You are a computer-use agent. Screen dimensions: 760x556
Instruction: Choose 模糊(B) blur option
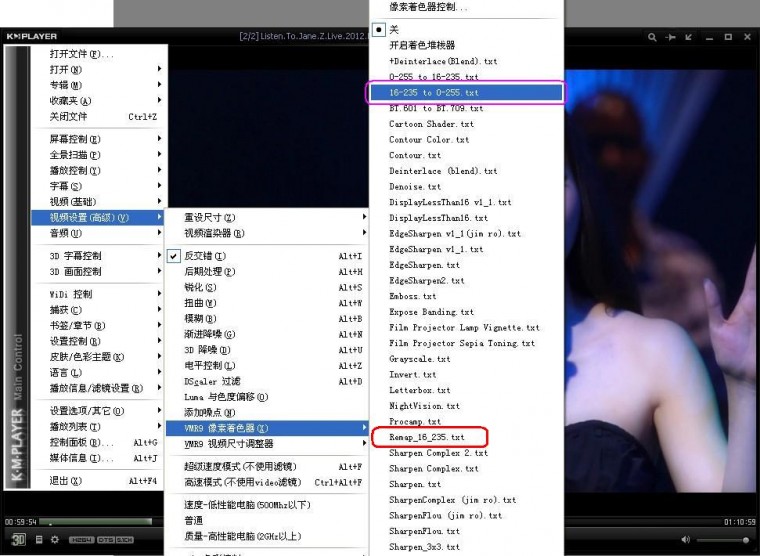(x=267, y=318)
